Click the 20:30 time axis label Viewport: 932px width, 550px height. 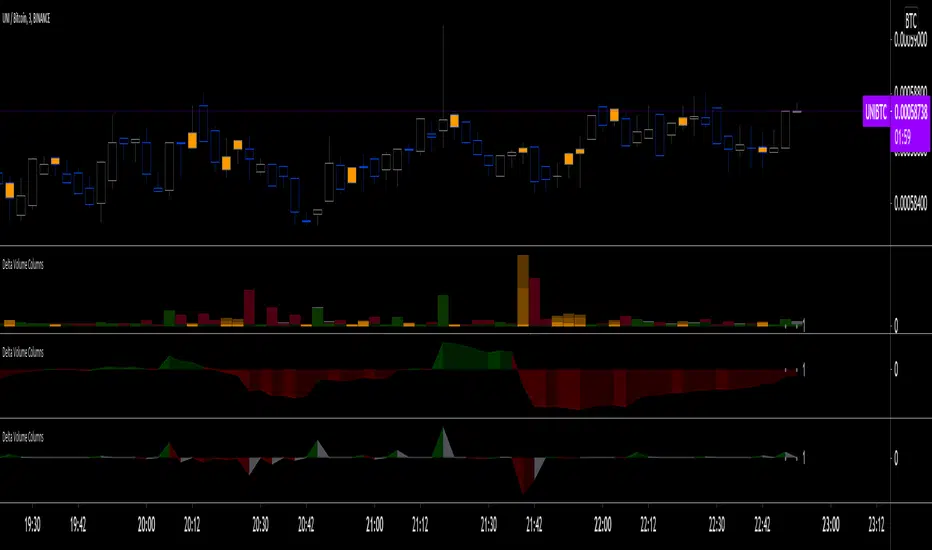coord(260,524)
